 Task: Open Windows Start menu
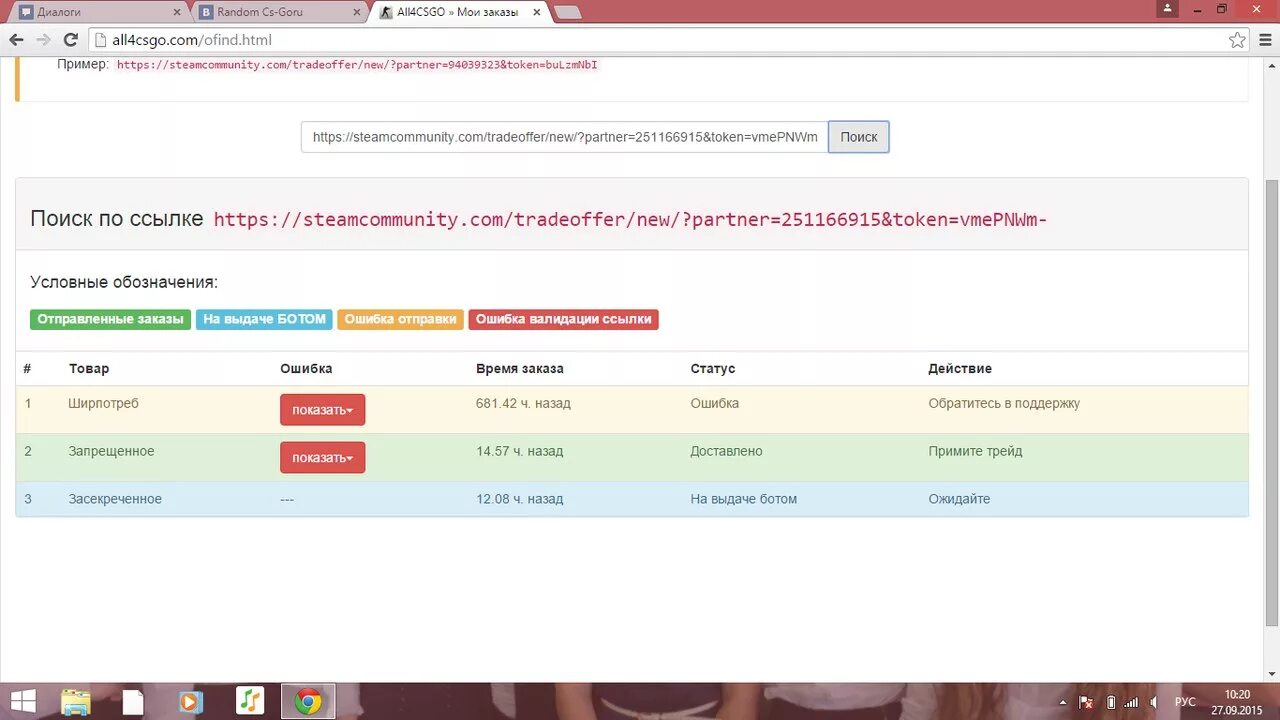pyautogui.click(x=22, y=701)
